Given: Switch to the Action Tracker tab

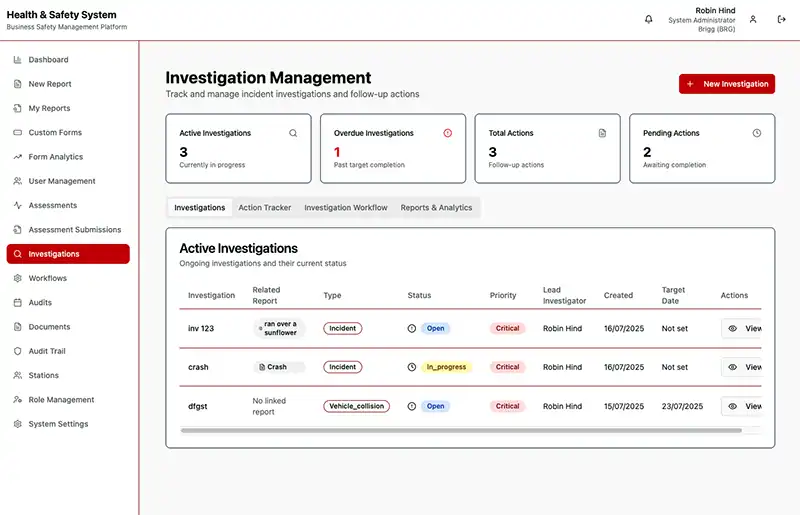Looking at the screenshot, I should [265, 208].
